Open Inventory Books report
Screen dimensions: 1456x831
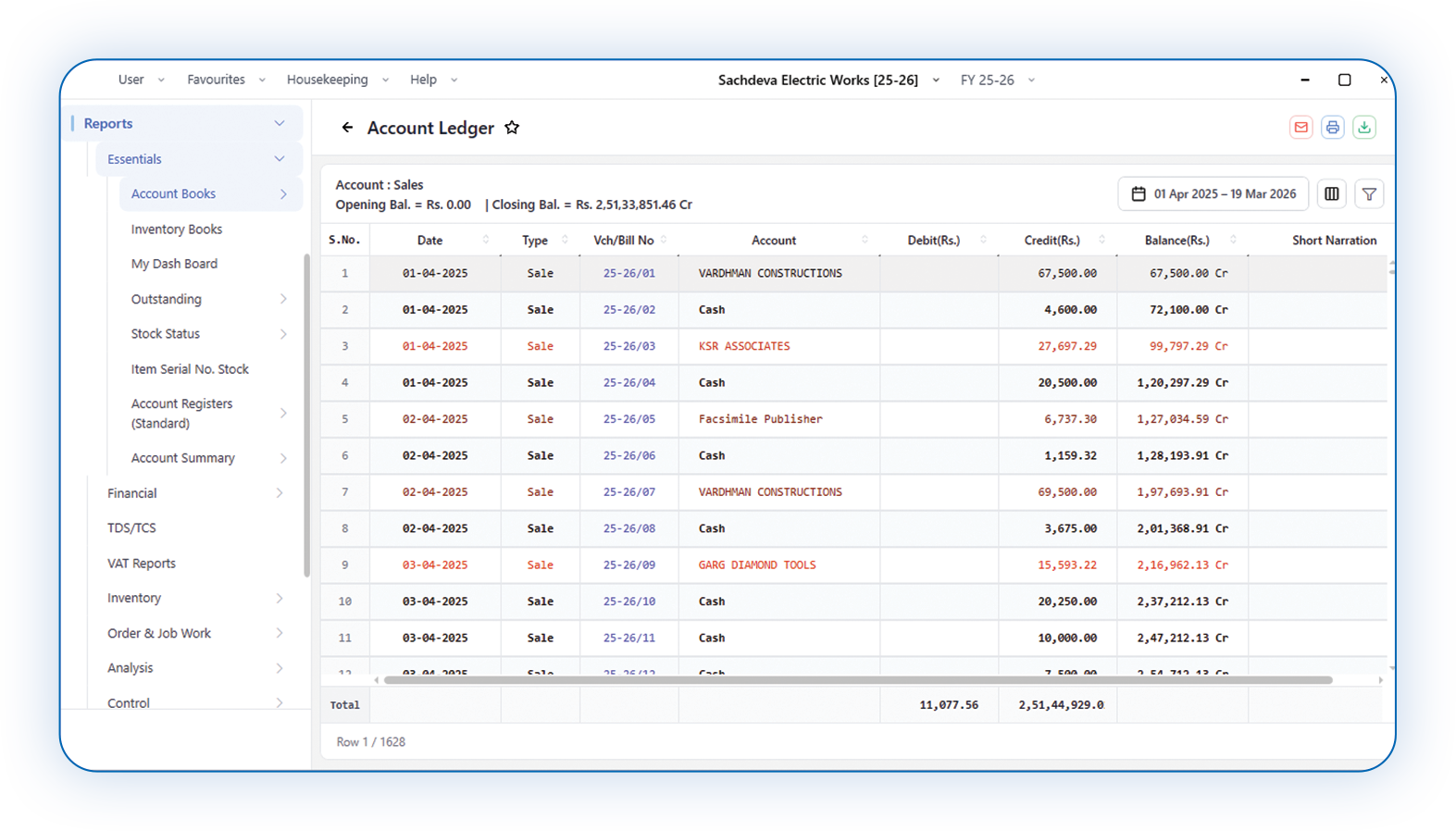click(176, 229)
